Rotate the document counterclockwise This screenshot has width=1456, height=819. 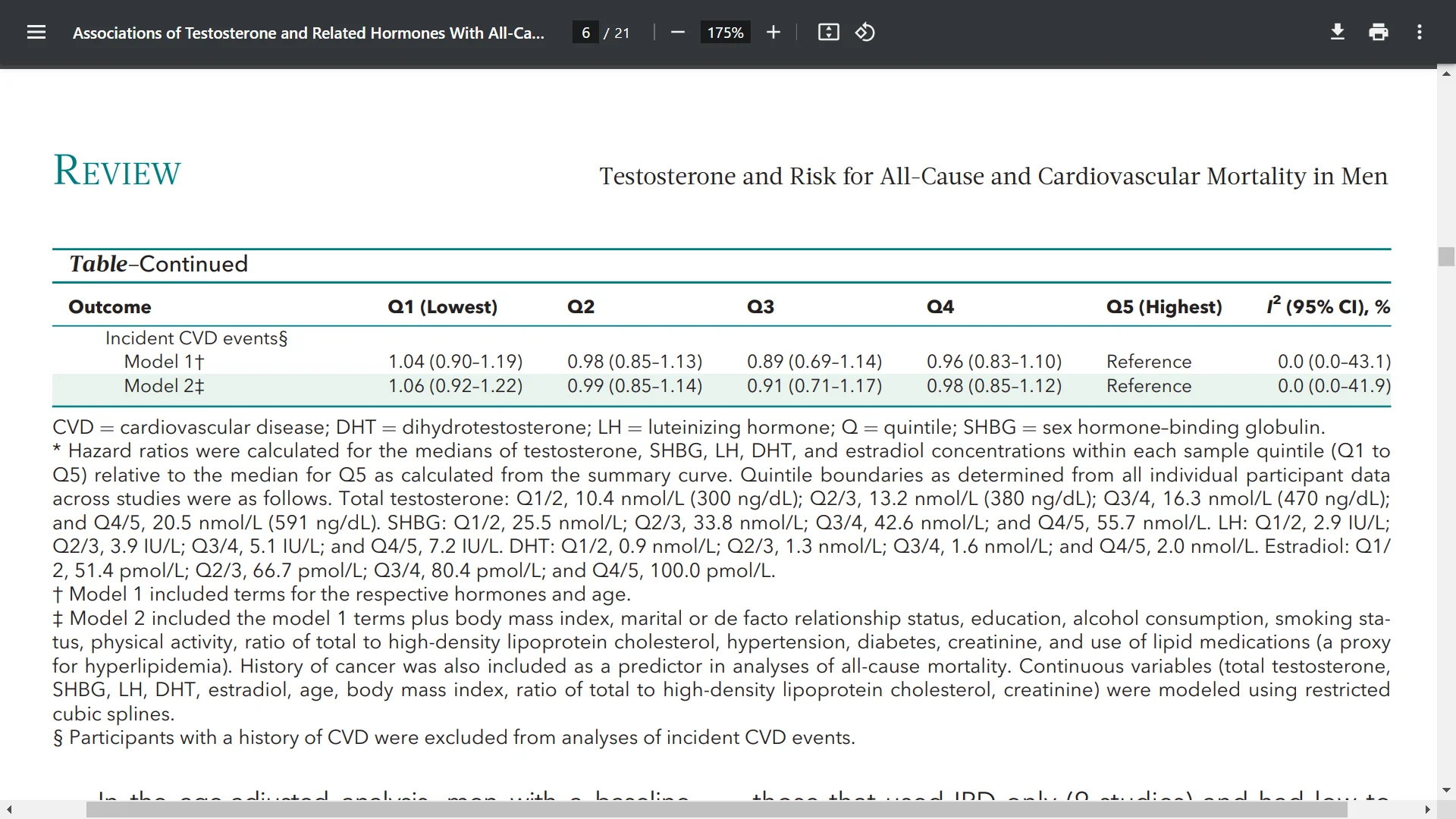point(865,33)
